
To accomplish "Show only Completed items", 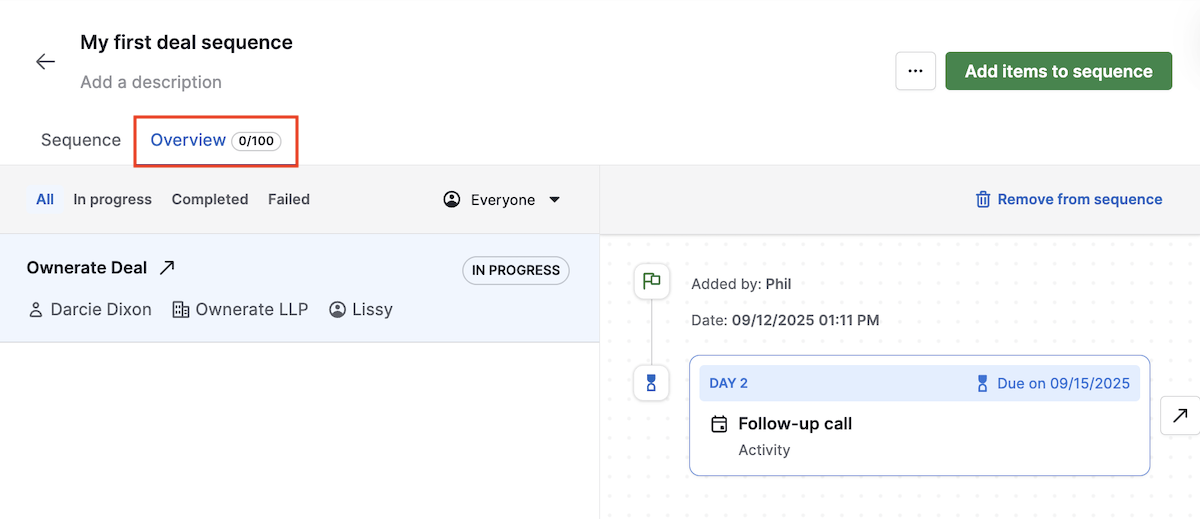I will [x=210, y=199].
